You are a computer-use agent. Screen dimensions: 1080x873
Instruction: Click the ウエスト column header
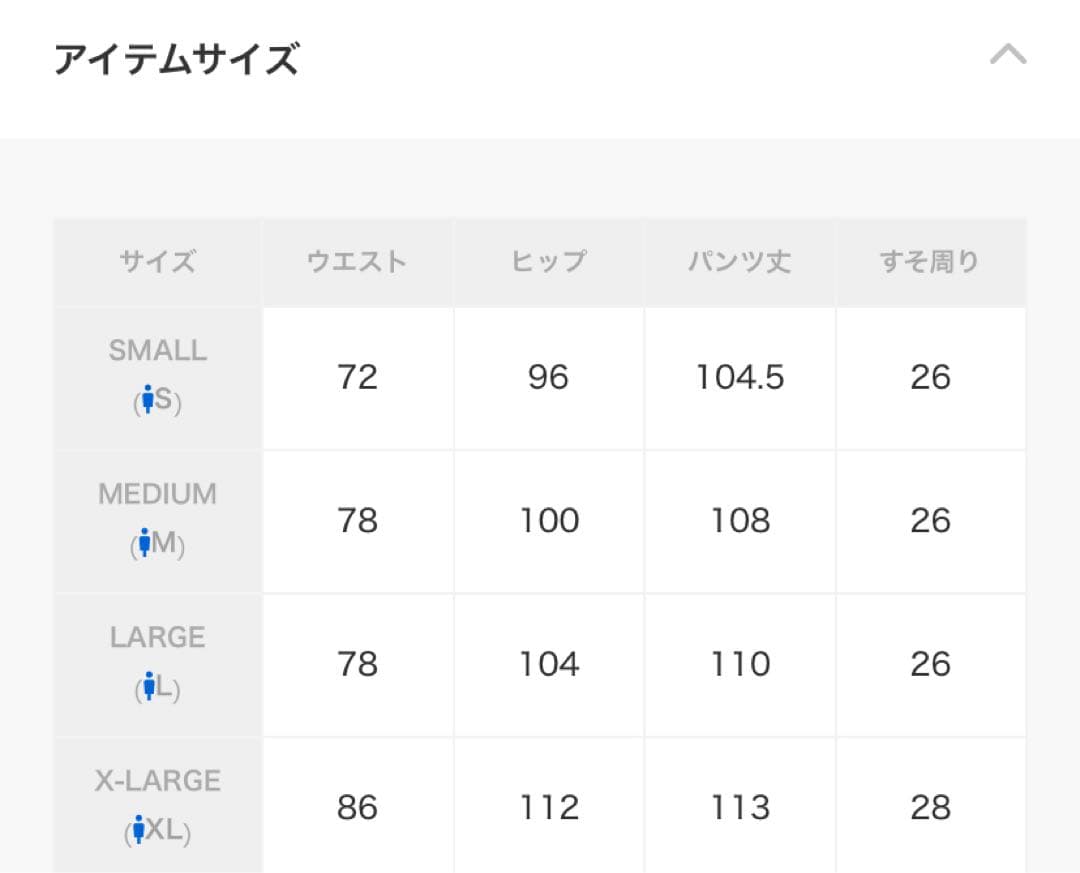point(357,261)
